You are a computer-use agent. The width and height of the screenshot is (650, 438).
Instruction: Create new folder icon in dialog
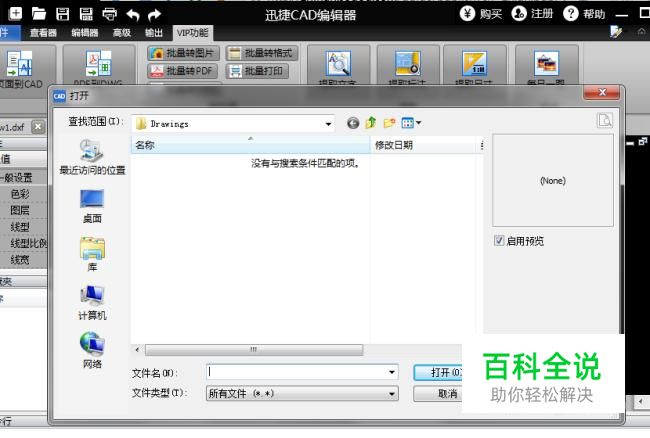[389, 123]
